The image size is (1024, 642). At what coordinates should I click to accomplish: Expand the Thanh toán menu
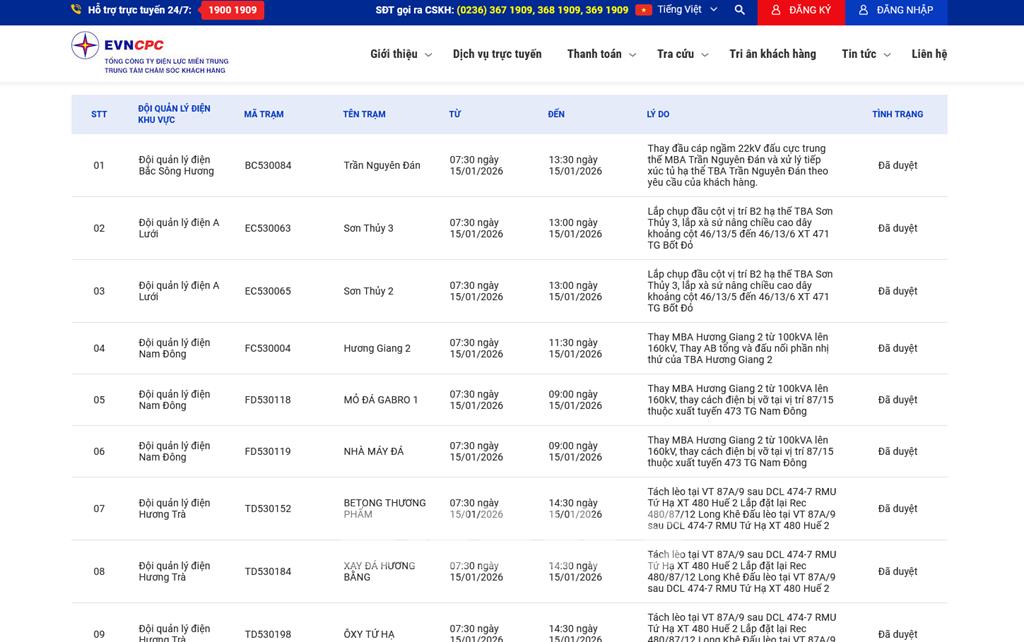[601, 54]
